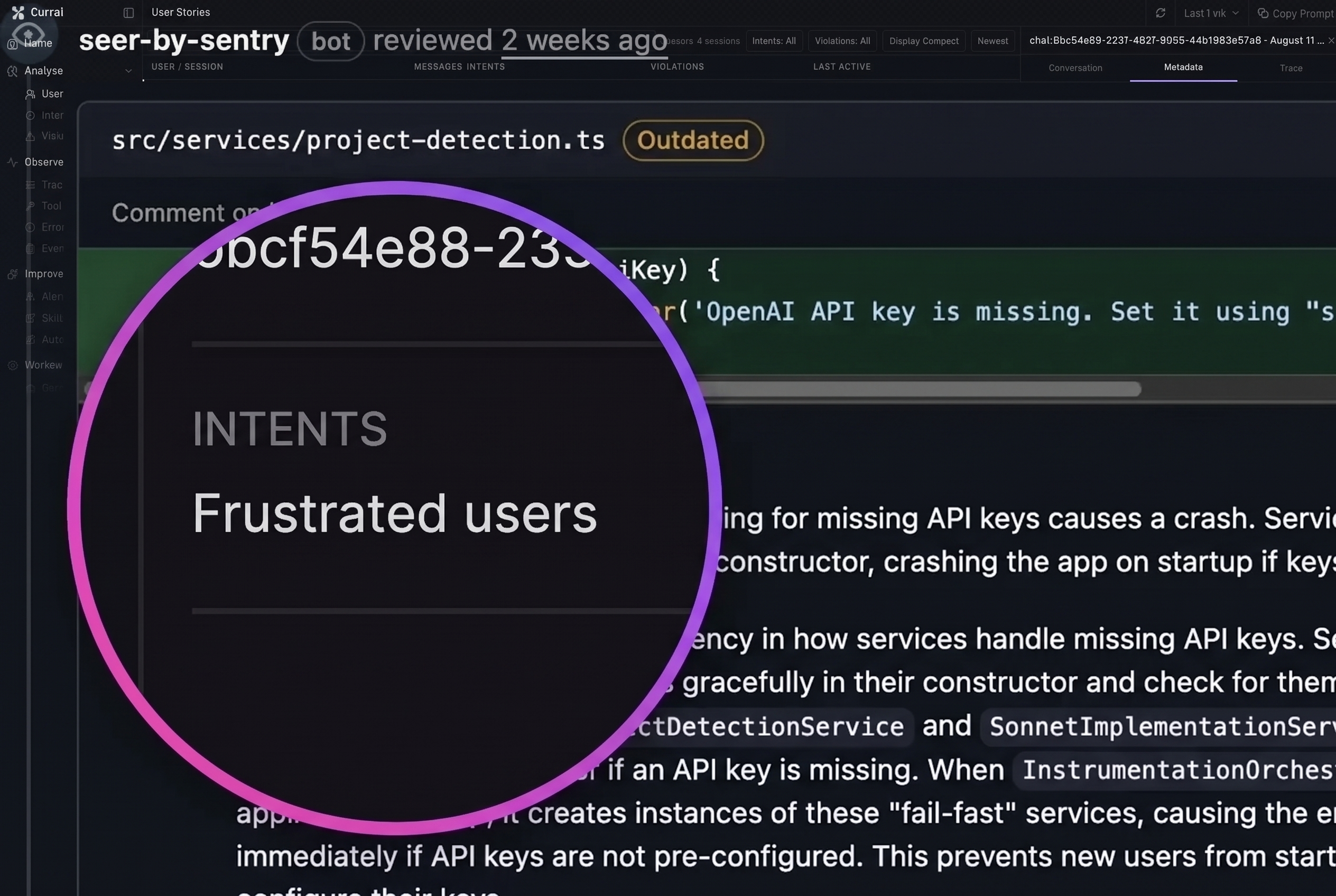Click the code block horizontal scrollbar
The width and height of the screenshot is (1336, 896).
922,389
